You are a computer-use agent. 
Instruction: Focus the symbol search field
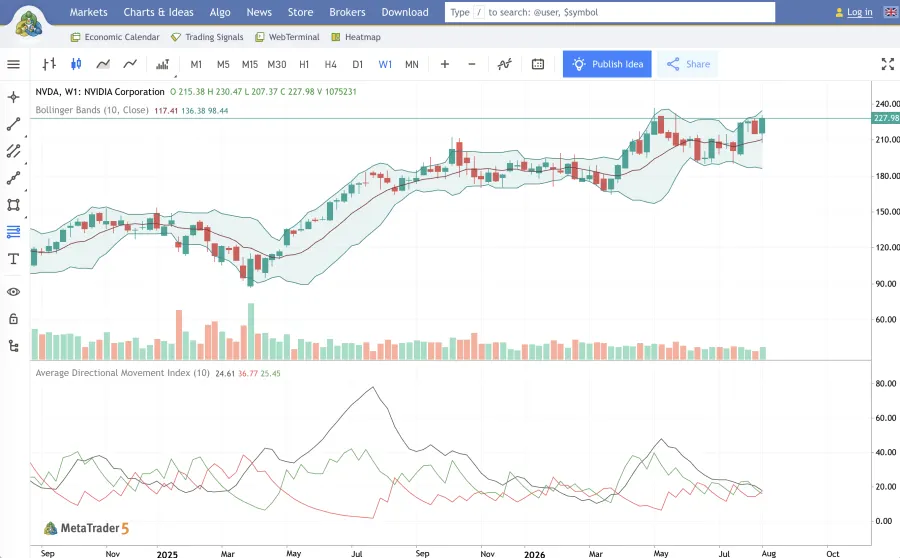[610, 12]
